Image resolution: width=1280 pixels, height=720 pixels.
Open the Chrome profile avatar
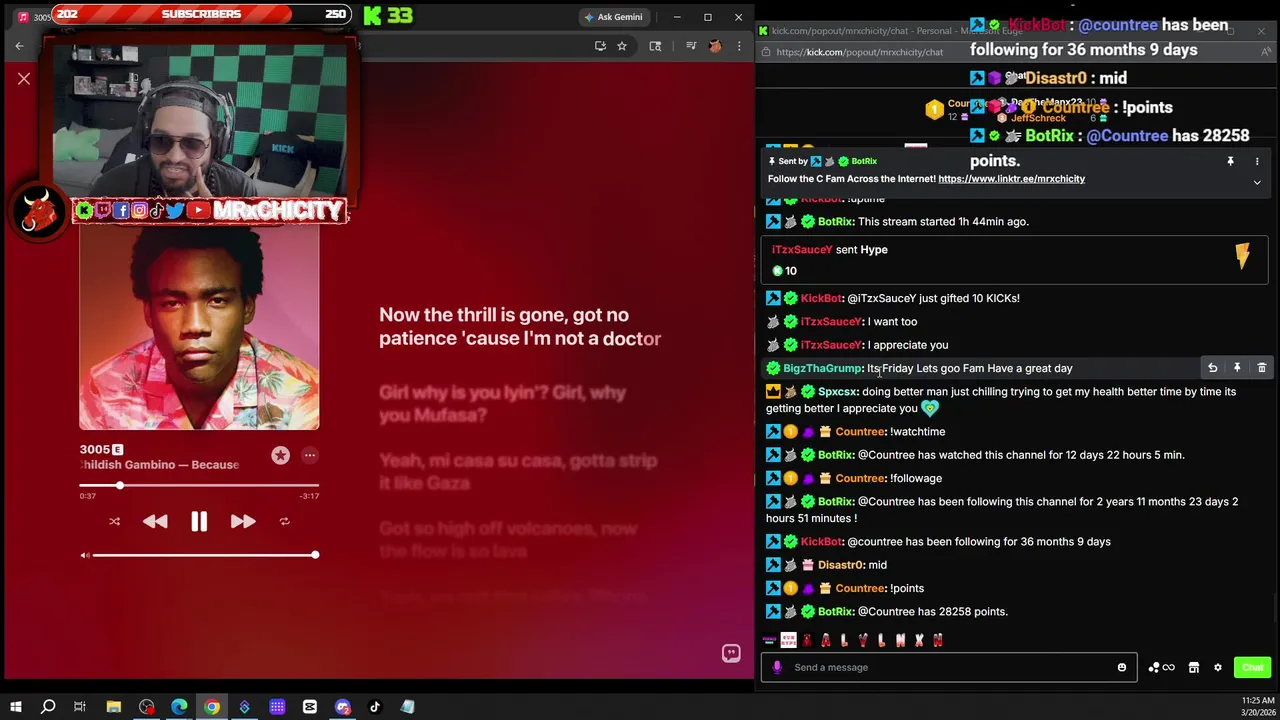[x=715, y=46]
